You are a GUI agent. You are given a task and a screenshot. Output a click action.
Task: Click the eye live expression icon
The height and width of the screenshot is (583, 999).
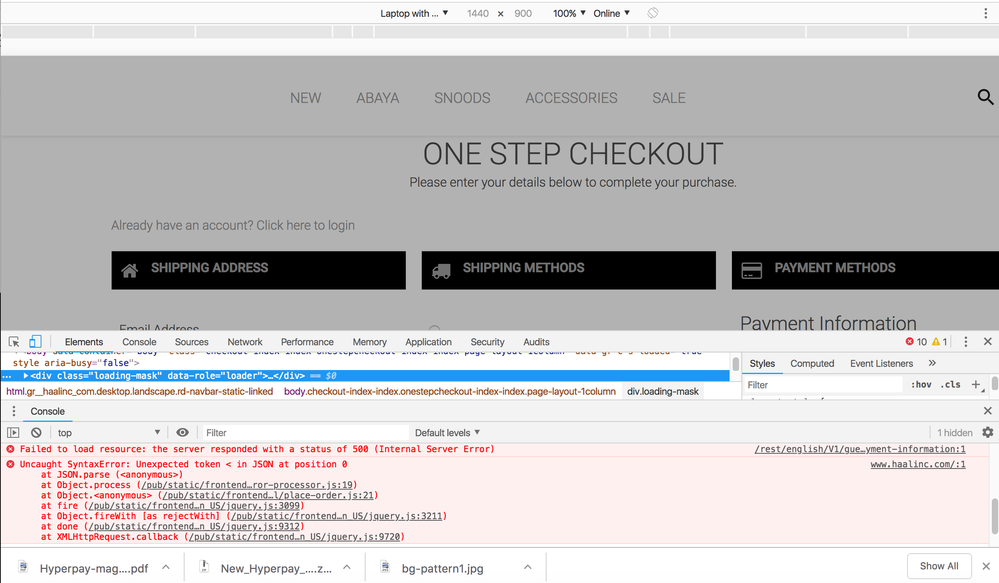pyautogui.click(x=182, y=433)
